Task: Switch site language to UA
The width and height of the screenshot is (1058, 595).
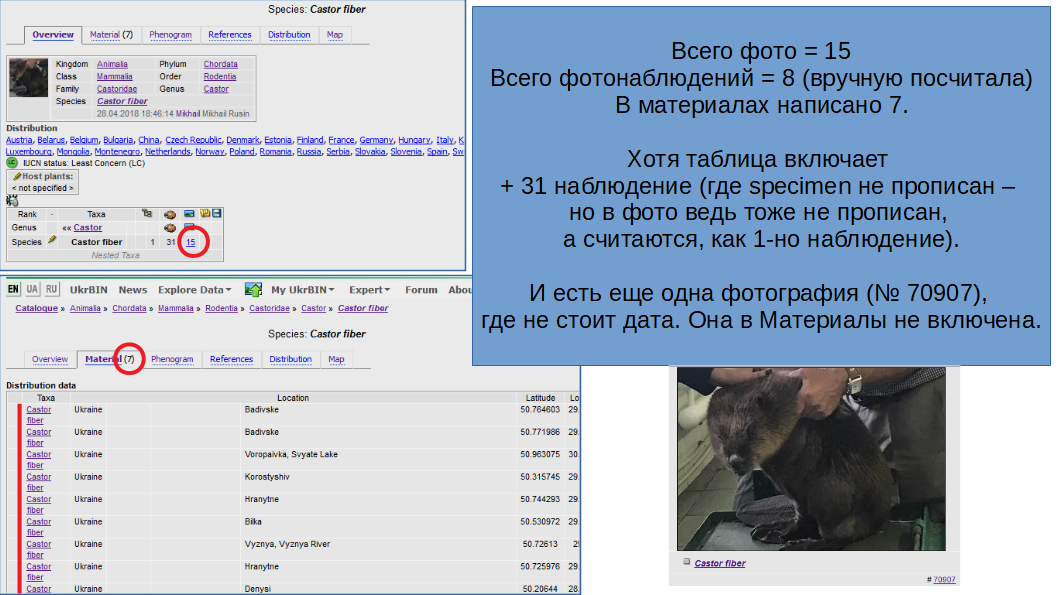Action: (x=32, y=289)
